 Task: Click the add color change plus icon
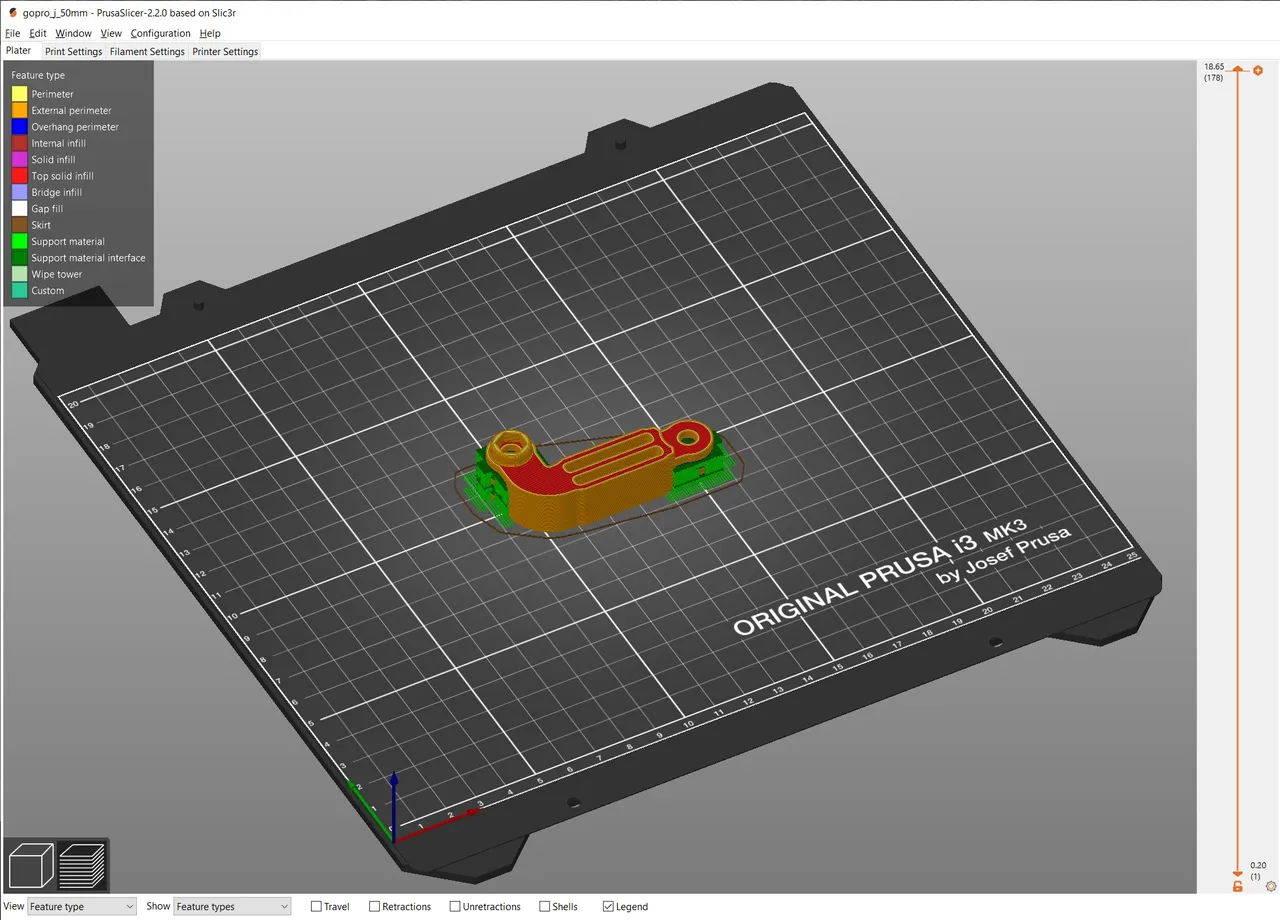(1258, 70)
